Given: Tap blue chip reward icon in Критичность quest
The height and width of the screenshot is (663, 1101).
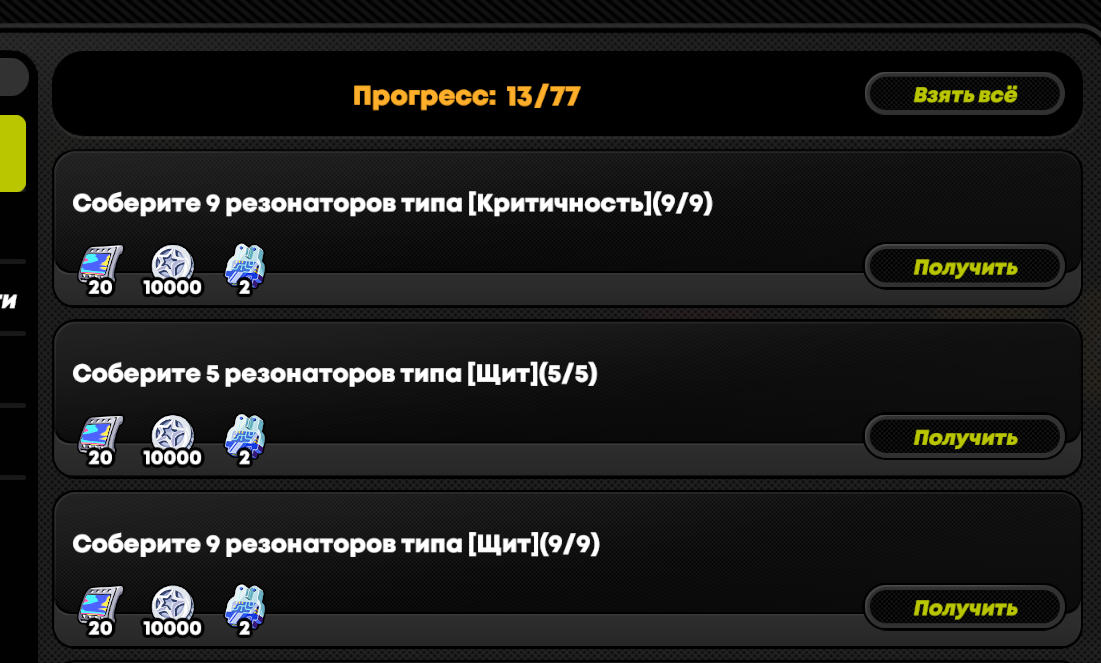Looking at the screenshot, I should [x=244, y=270].
